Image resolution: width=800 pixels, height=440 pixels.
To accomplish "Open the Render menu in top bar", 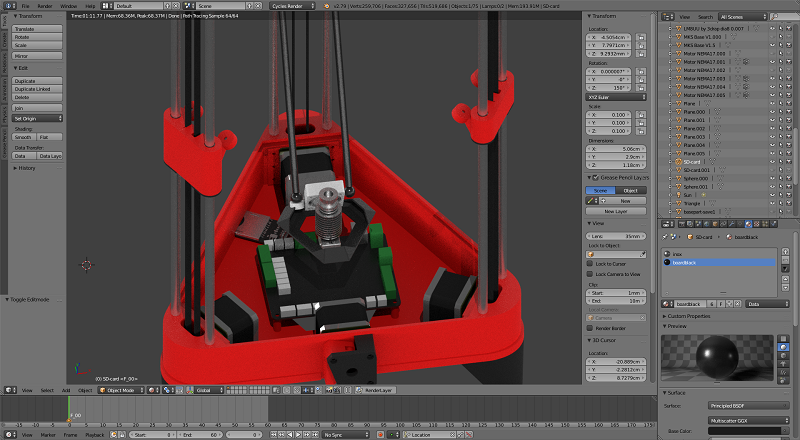I will 45,6.
